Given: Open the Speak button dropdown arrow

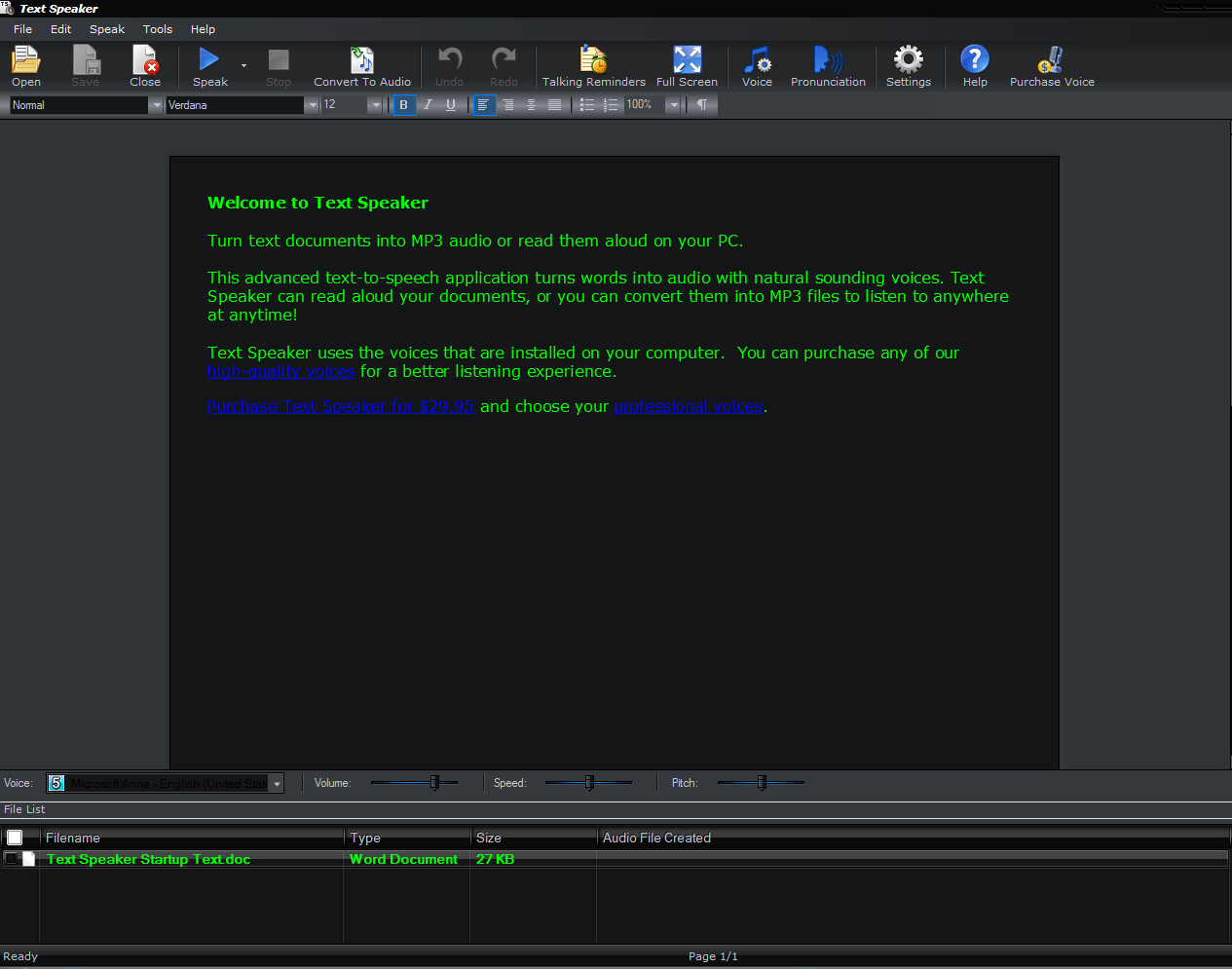Looking at the screenshot, I should pyautogui.click(x=243, y=66).
